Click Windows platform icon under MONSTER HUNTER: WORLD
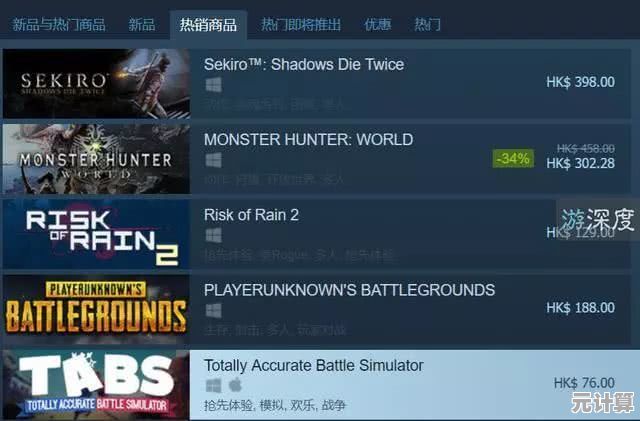Image resolution: width=640 pixels, height=421 pixels. click(213, 160)
